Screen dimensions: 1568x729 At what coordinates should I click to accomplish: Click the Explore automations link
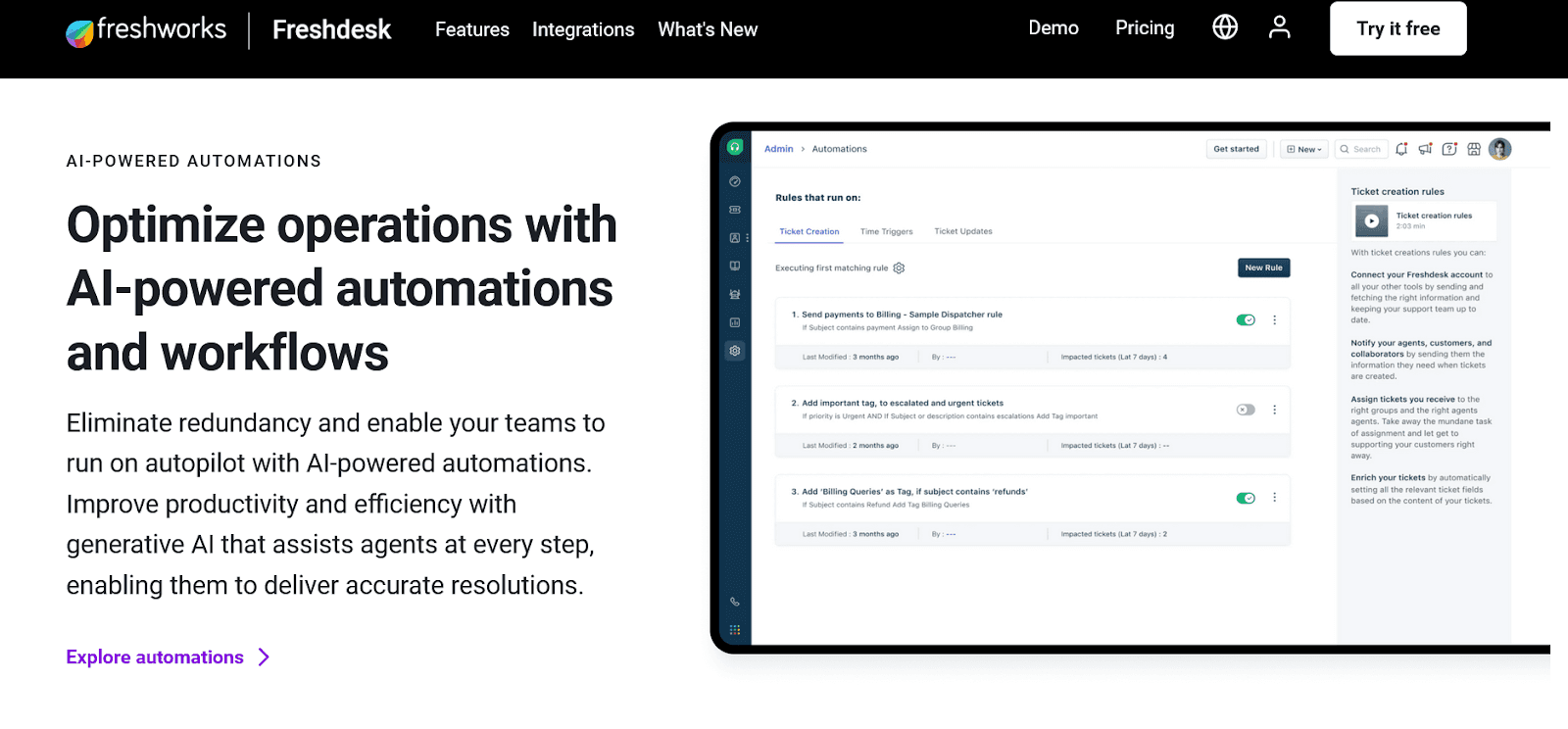tap(155, 657)
